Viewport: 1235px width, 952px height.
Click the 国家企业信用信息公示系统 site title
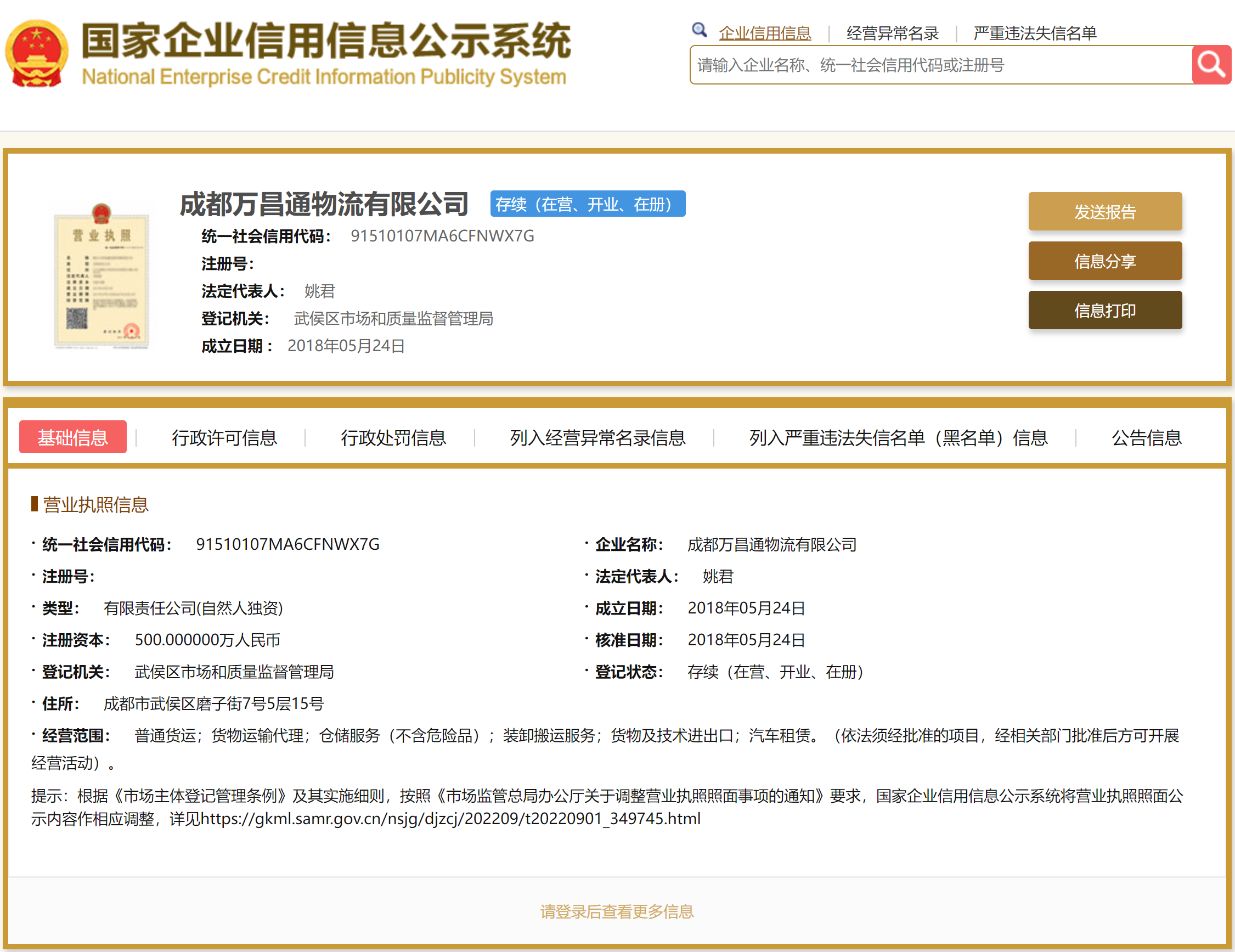325,41
